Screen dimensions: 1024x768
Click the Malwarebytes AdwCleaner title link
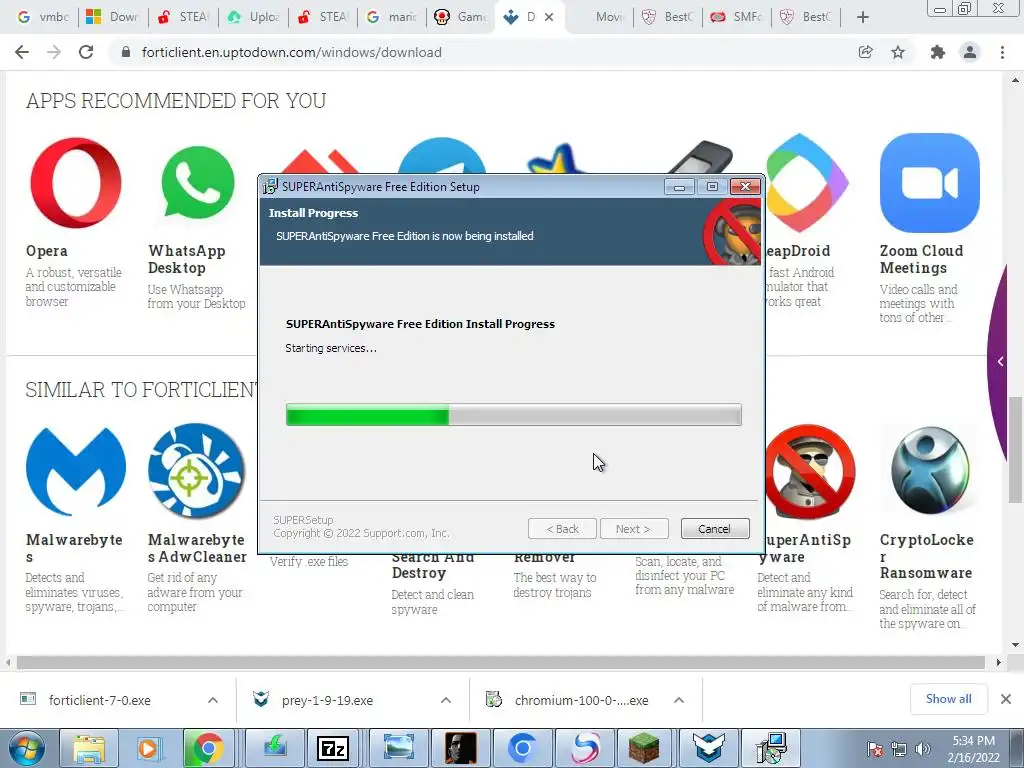point(197,549)
